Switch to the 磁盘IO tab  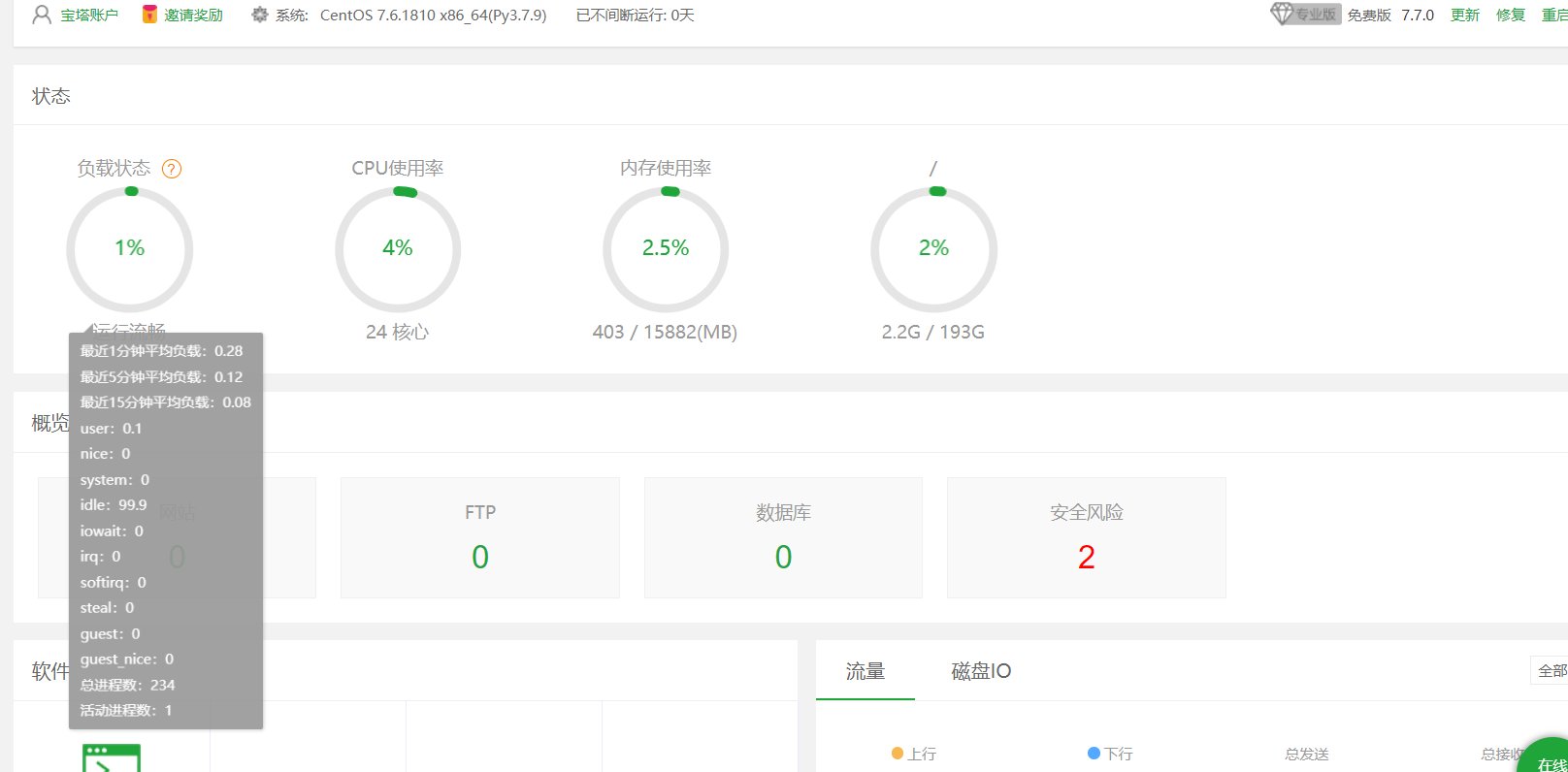click(x=981, y=671)
